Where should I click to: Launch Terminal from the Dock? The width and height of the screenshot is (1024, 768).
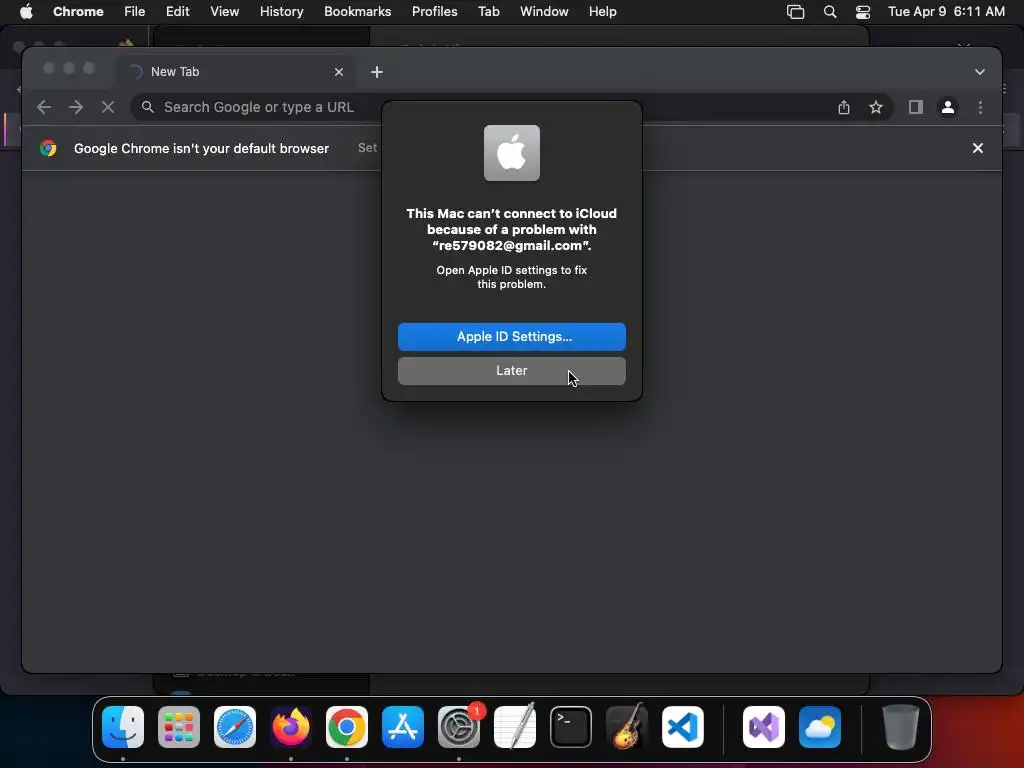[x=571, y=727]
